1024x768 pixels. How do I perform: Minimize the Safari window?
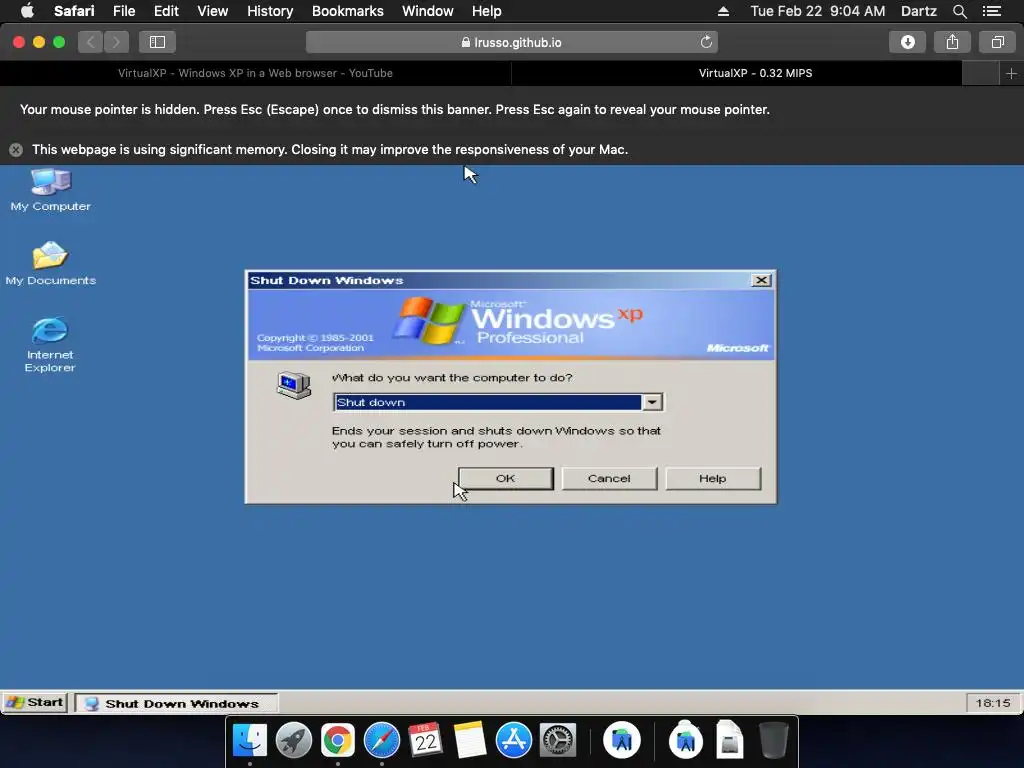(39, 42)
